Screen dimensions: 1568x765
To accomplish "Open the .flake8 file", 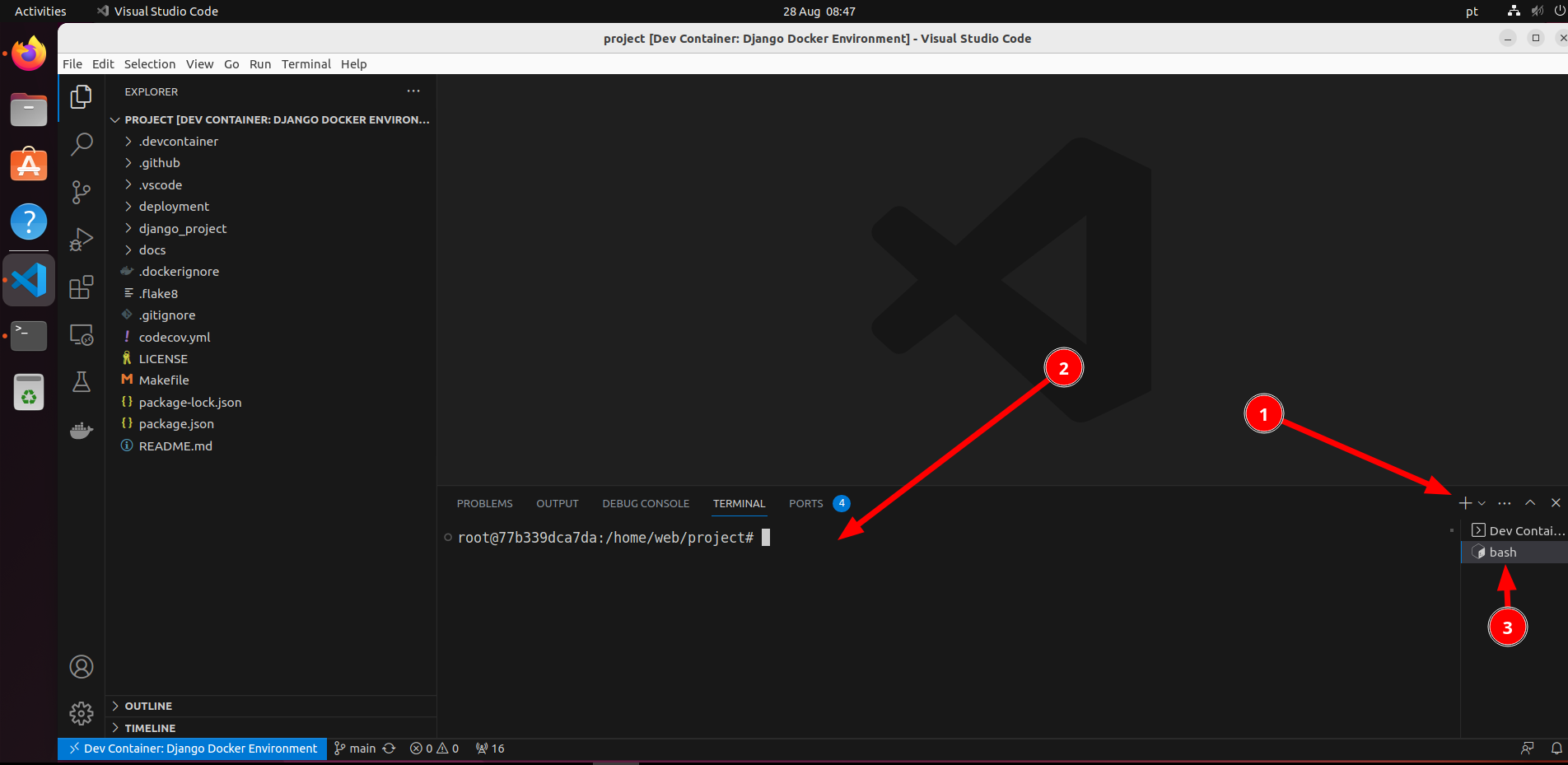I will [x=271, y=294].
